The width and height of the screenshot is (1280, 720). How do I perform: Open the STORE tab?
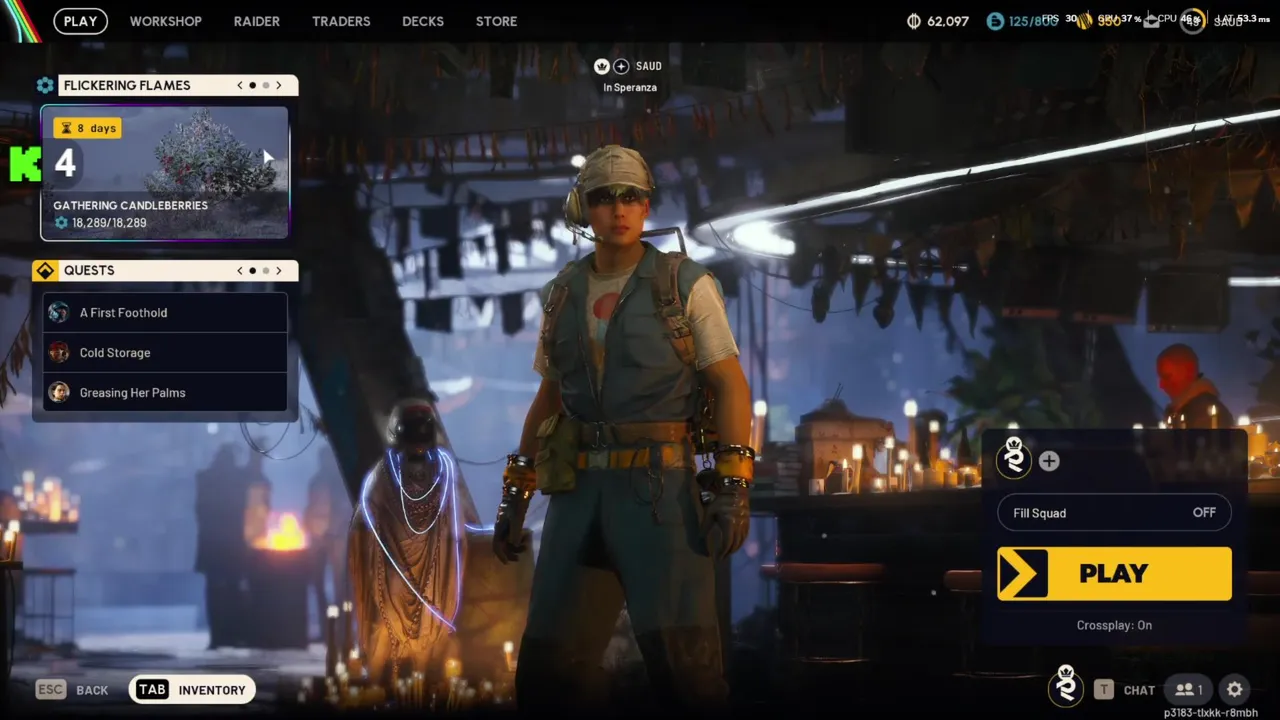pos(497,21)
